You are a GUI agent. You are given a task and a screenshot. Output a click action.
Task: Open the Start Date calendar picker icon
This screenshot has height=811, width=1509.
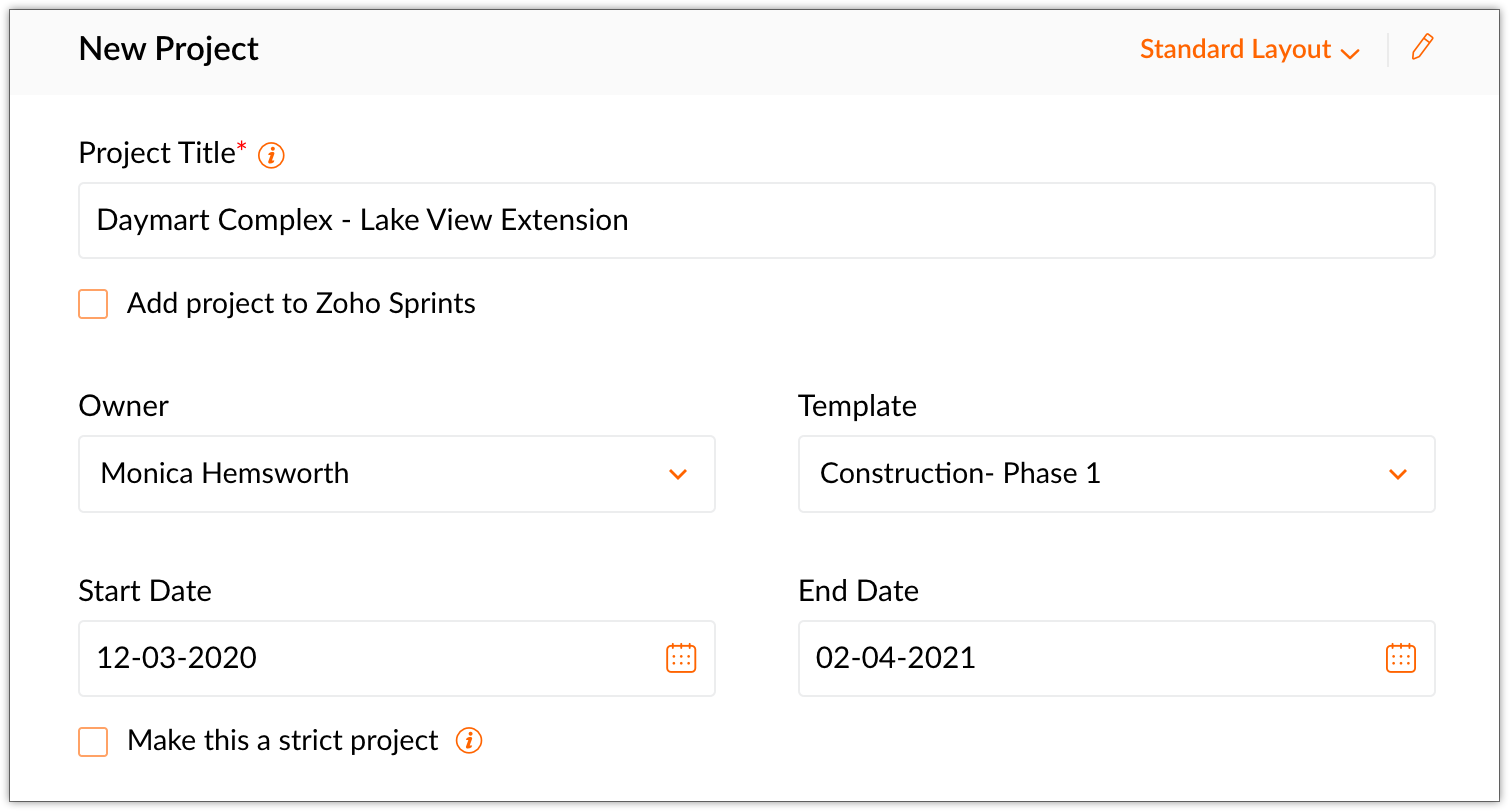681,658
